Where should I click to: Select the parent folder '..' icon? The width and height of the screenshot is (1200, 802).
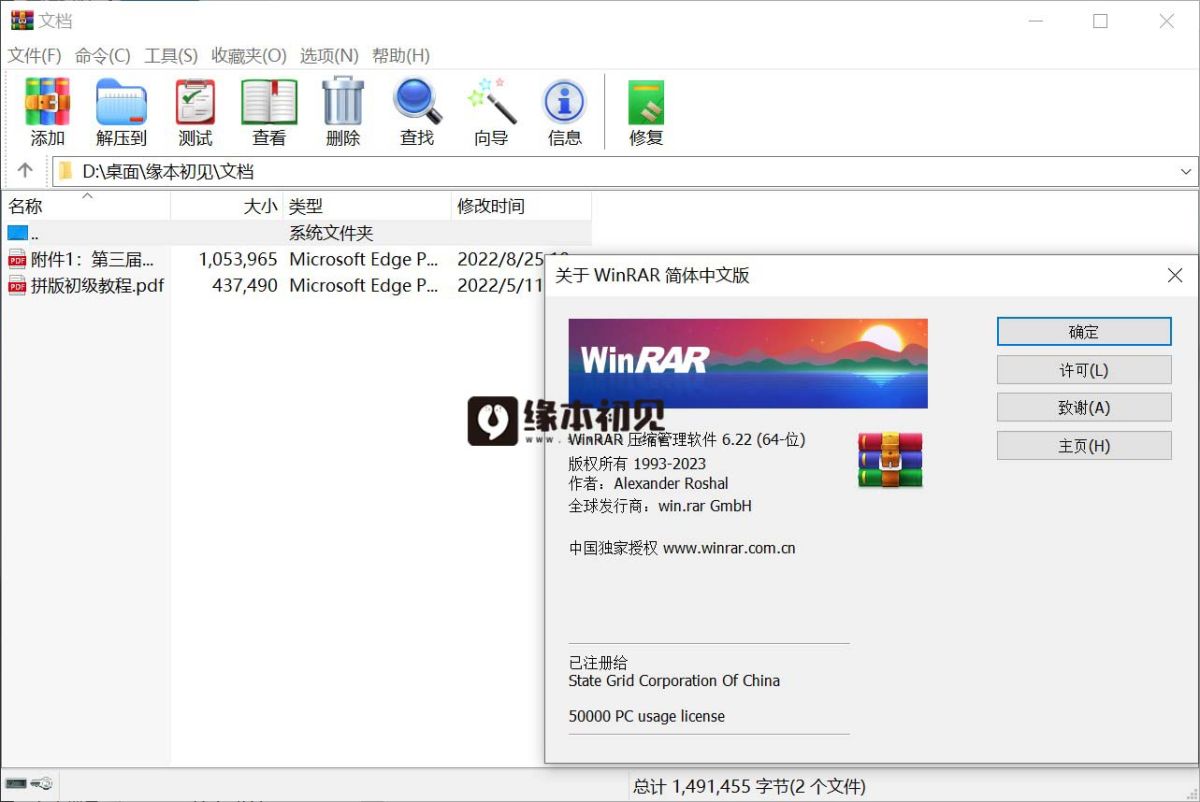coord(18,233)
